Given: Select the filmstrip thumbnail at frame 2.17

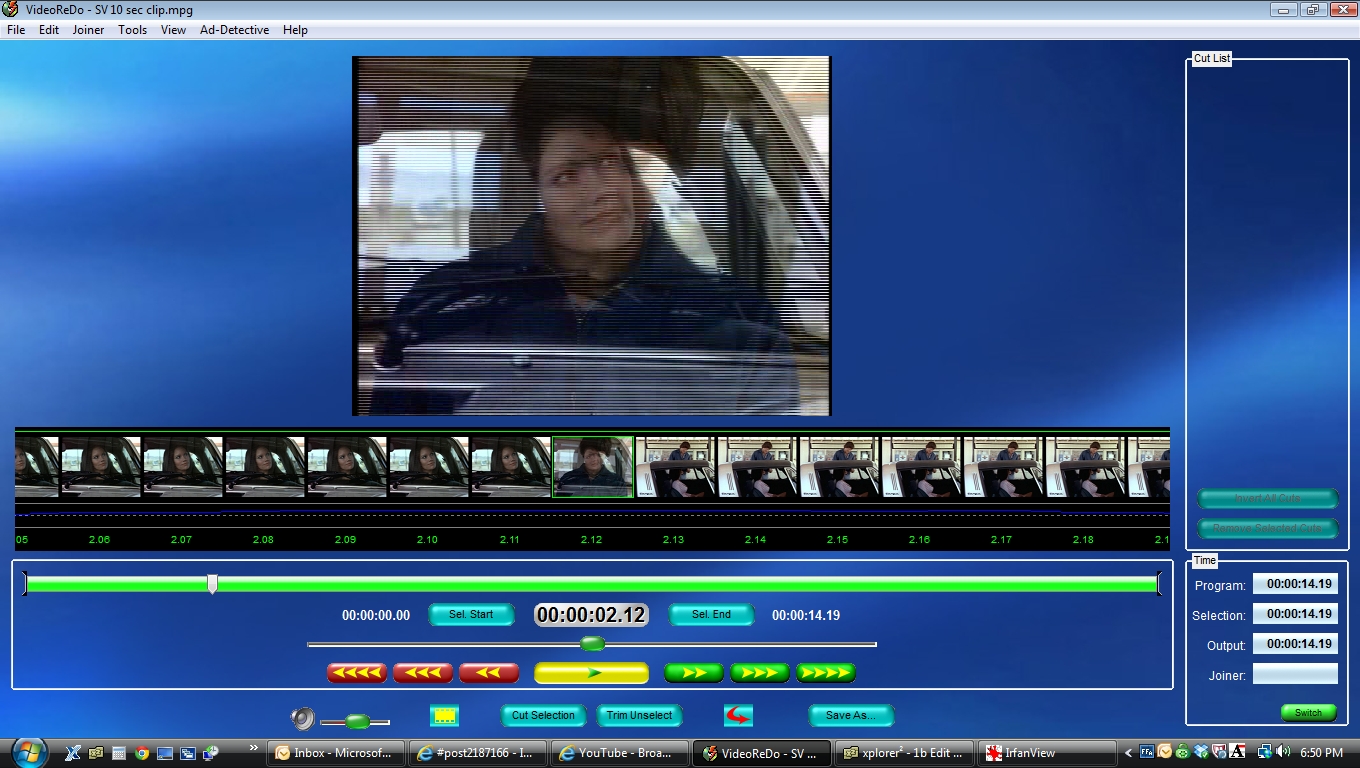Looking at the screenshot, I should click(x=1002, y=467).
